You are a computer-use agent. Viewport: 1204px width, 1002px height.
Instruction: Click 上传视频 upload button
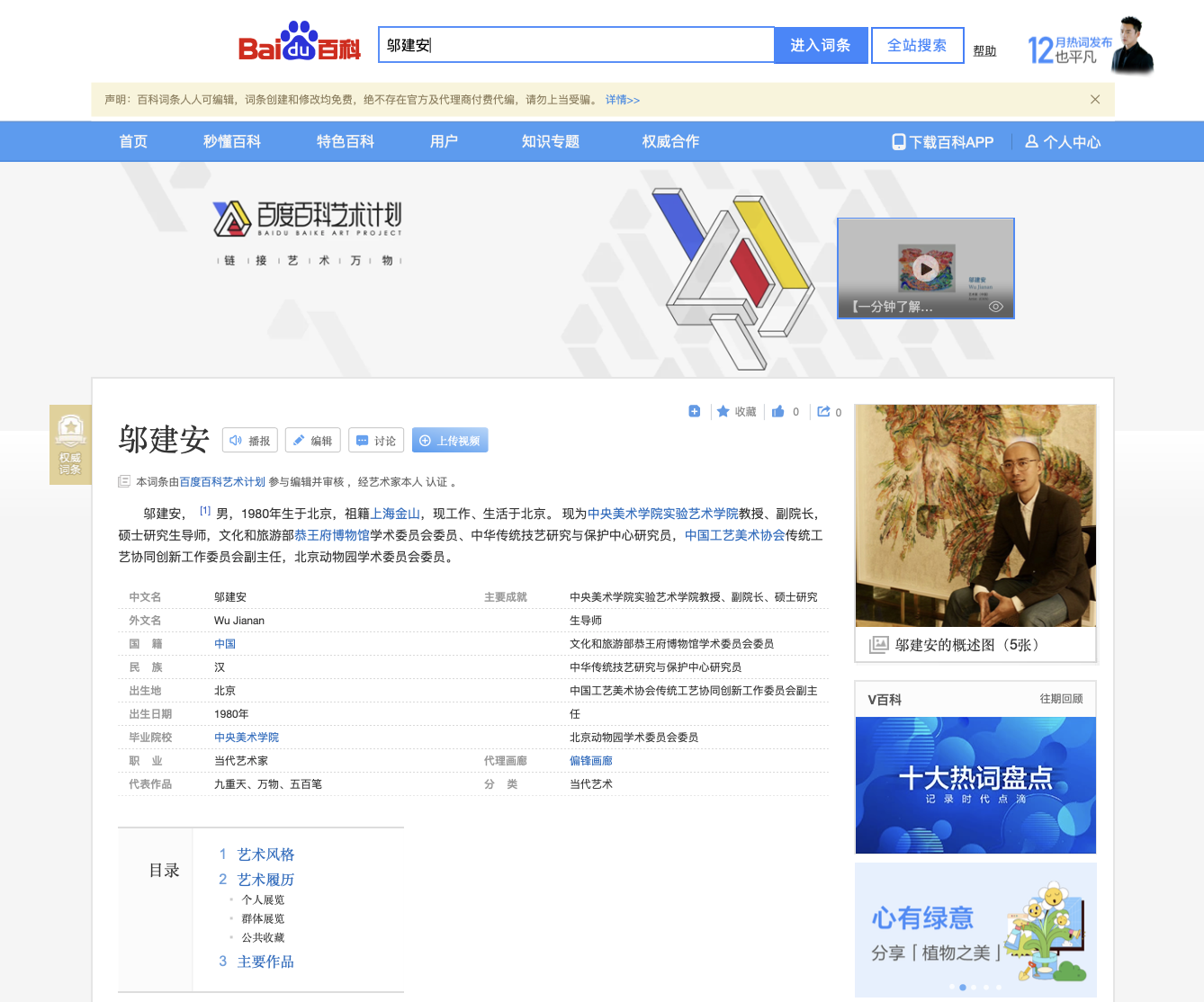click(x=450, y=441)
